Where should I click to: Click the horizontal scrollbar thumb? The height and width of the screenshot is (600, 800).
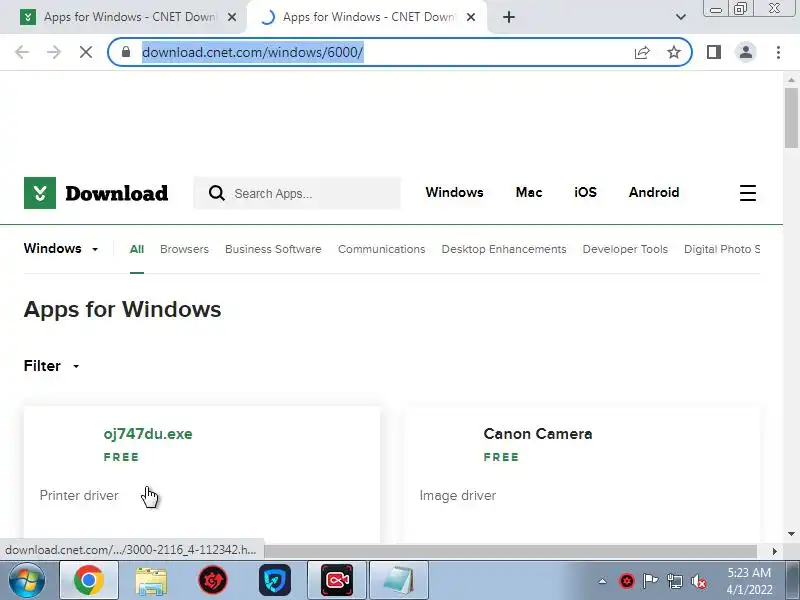click(510, 551)
